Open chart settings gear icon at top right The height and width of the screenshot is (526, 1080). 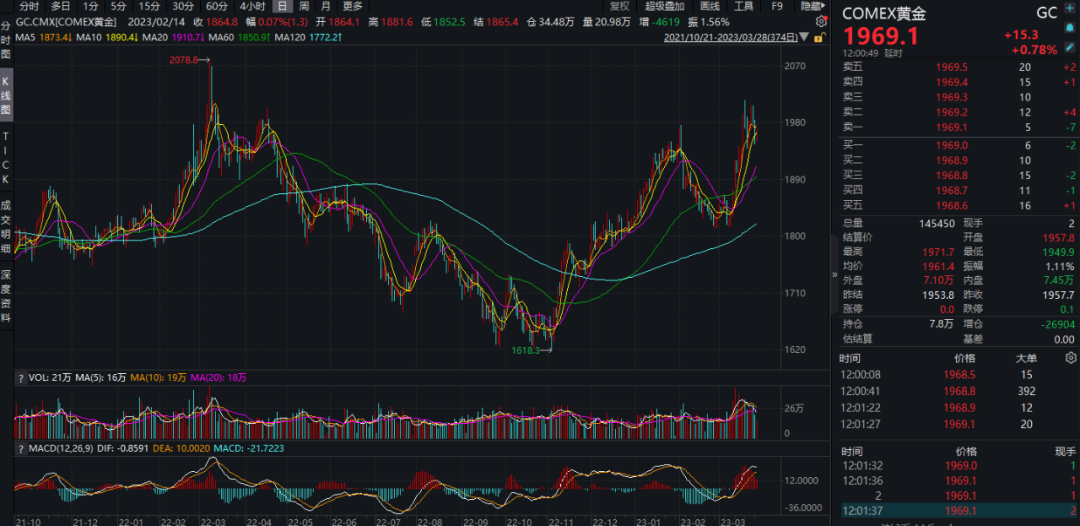pyautogui.click(x=821, y=21)
